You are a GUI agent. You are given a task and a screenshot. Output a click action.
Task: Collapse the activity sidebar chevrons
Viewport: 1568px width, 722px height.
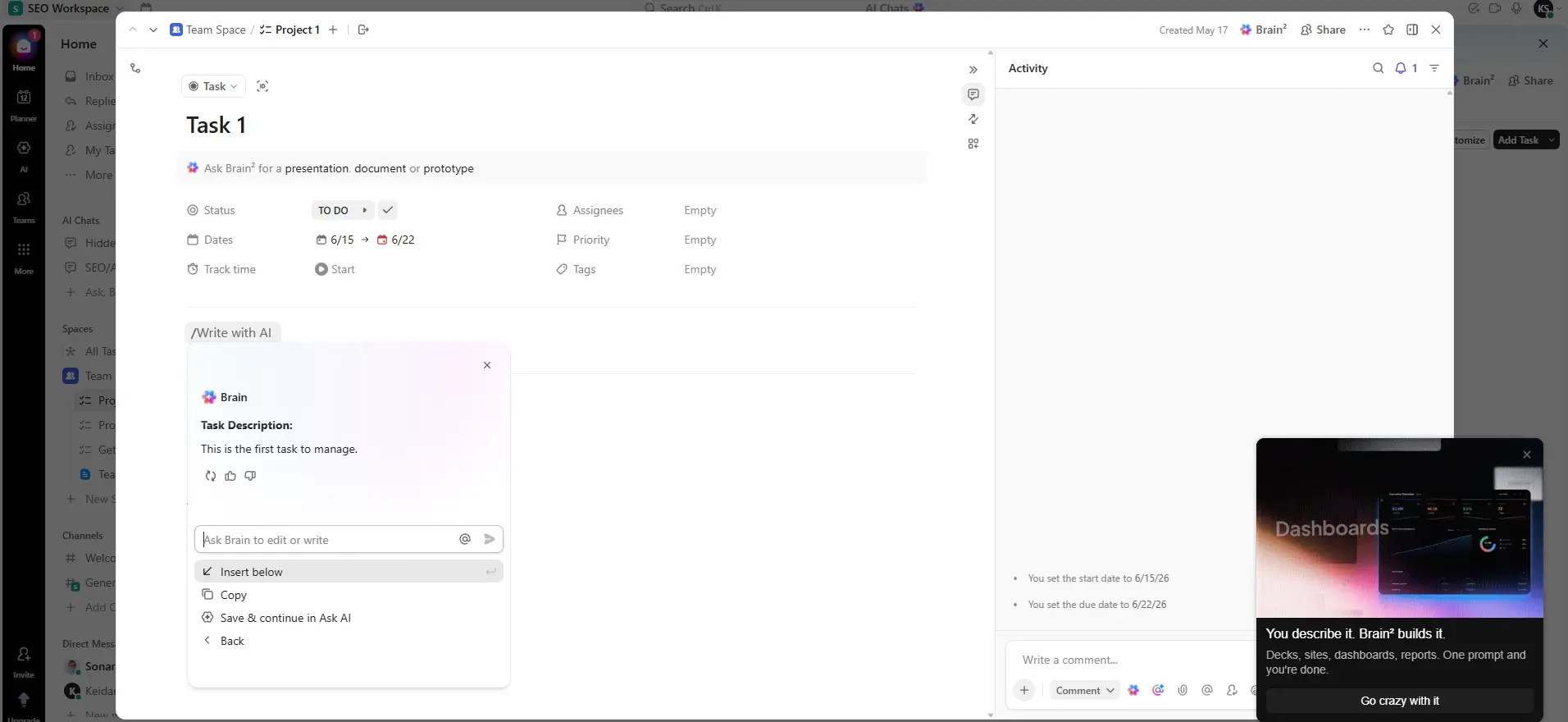pos(973,70)
